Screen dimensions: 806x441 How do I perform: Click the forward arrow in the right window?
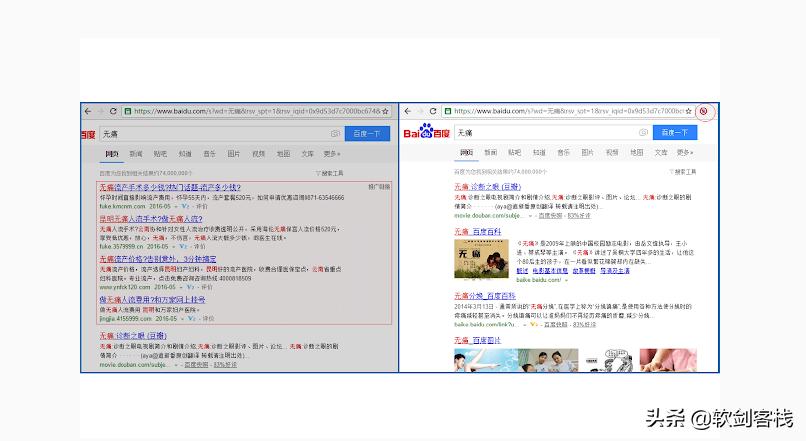point(420,111)
